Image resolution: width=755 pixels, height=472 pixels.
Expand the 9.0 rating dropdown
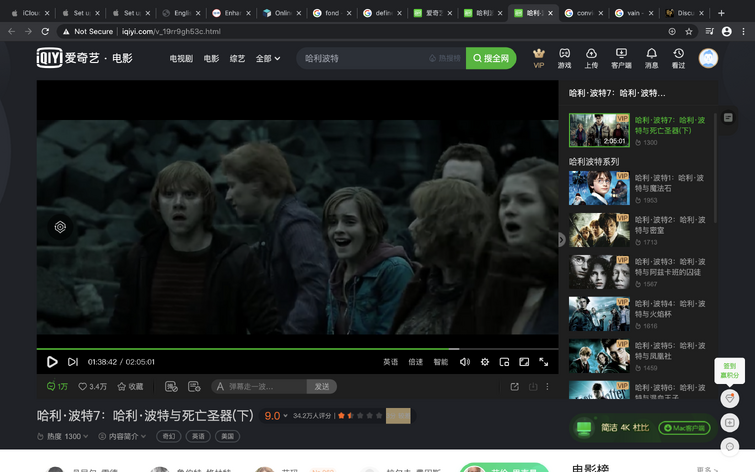click(276, 416)
